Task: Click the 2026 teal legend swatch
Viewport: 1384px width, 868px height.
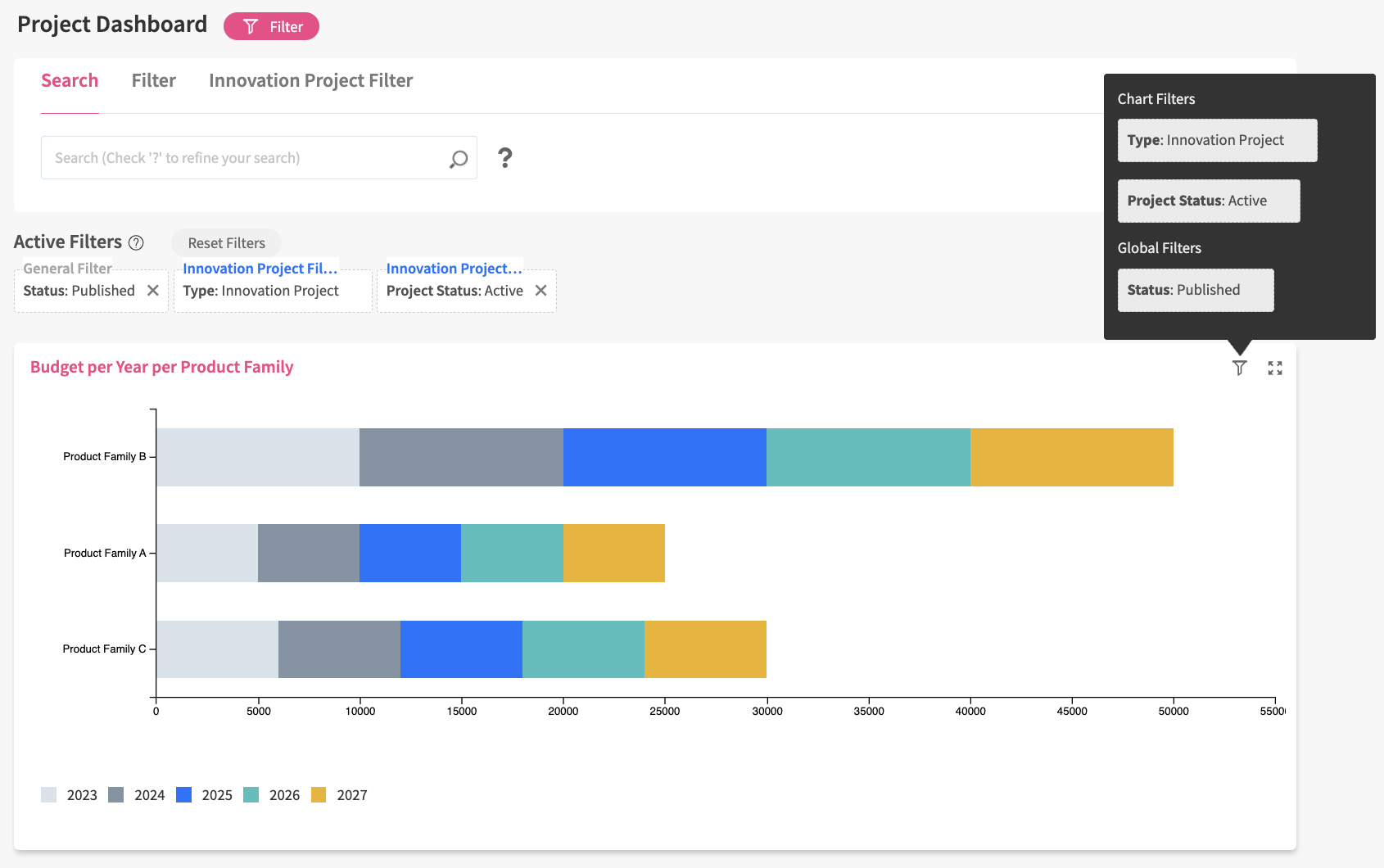Action: pyautogui.click(x=251, y=795)
